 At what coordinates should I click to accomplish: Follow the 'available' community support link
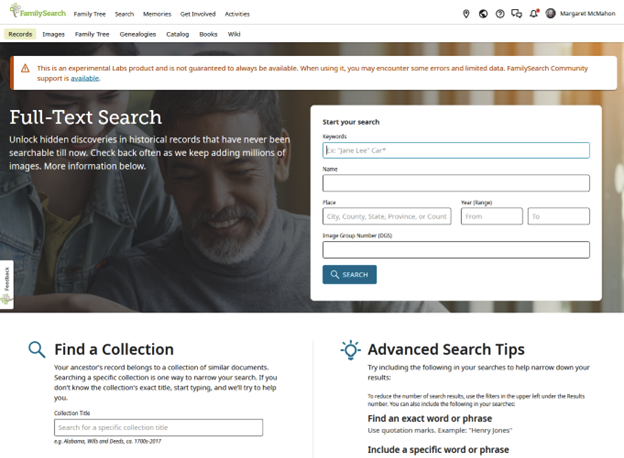click(85, 78)
